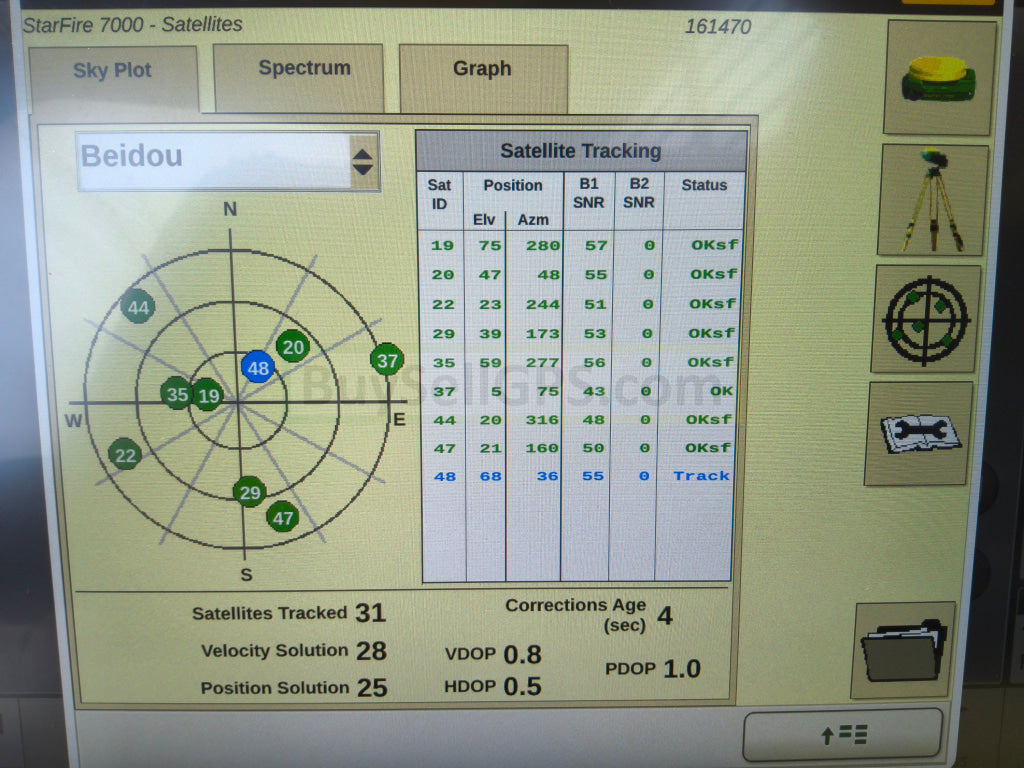Click Sat ID 20 in tracking table

(x=443, y=275)
